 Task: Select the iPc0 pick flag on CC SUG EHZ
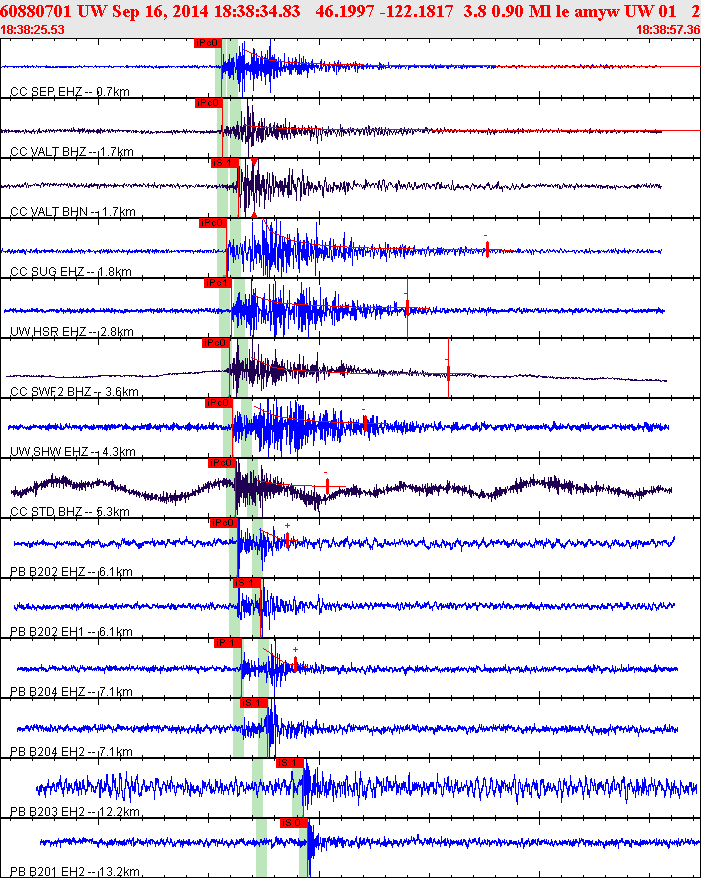[x=213, y=223]
